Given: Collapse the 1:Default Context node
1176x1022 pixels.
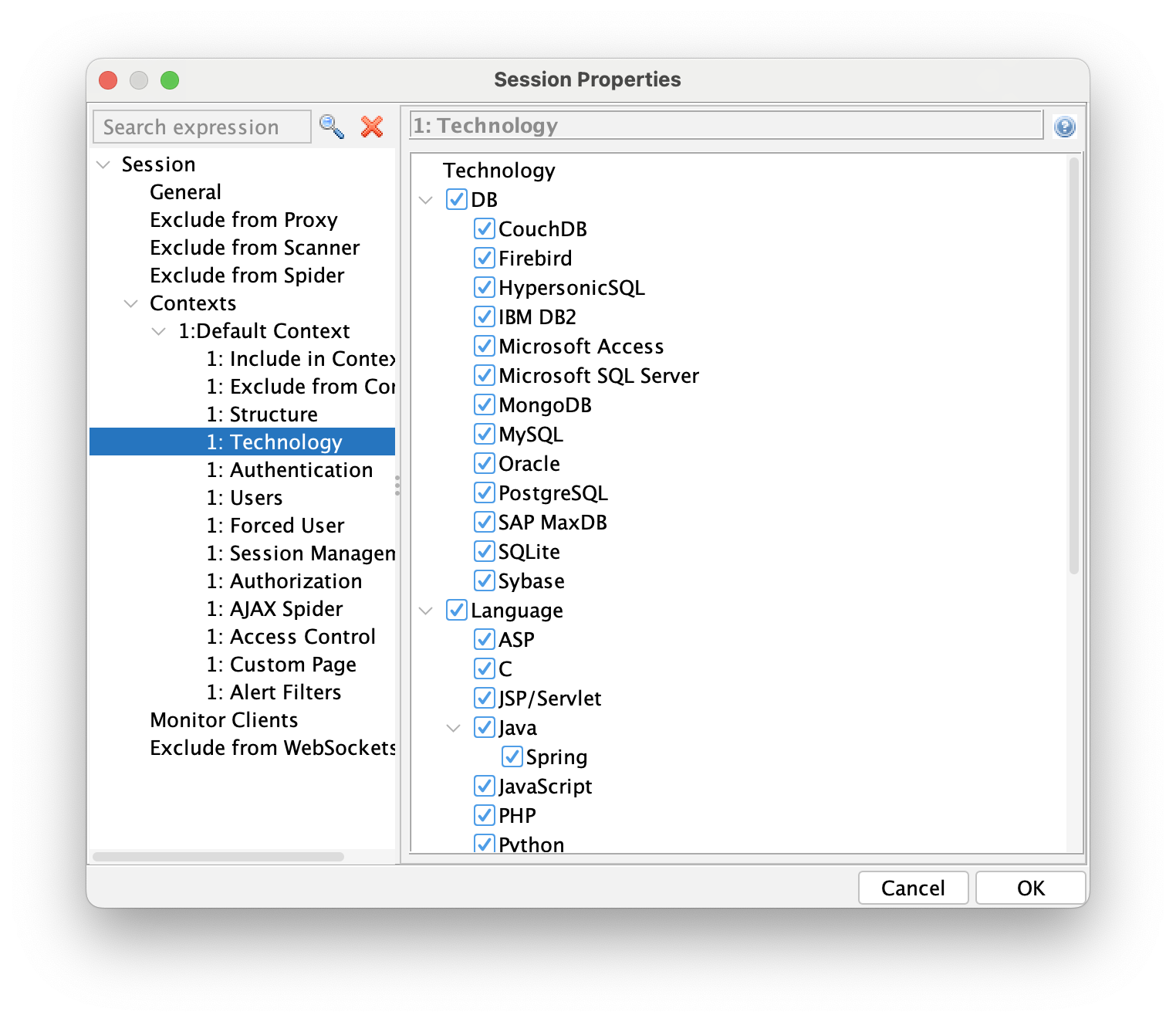Looking at the screenshot, I should click(159, 331).
